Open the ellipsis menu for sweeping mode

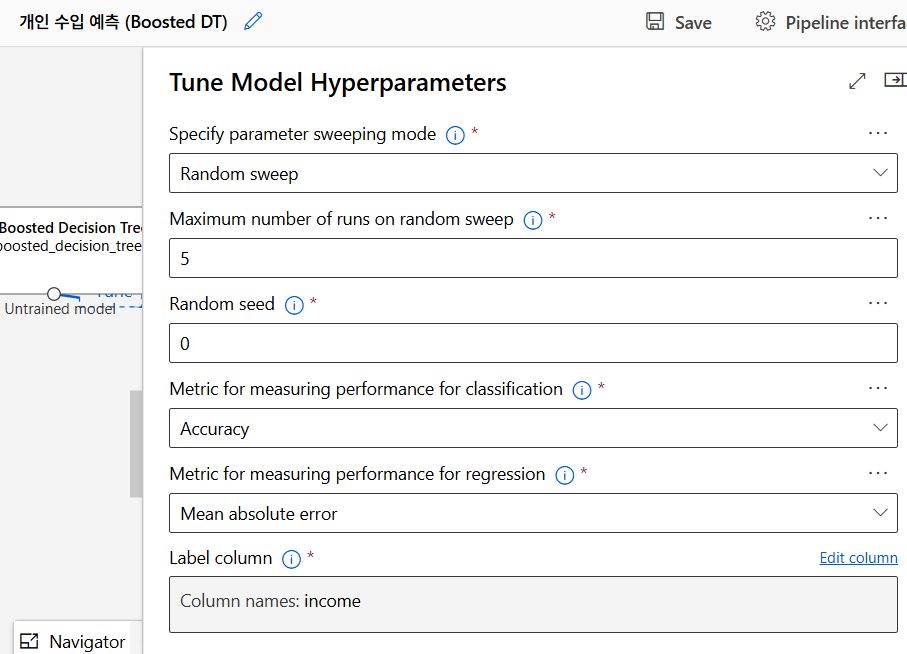coord(878,133)
